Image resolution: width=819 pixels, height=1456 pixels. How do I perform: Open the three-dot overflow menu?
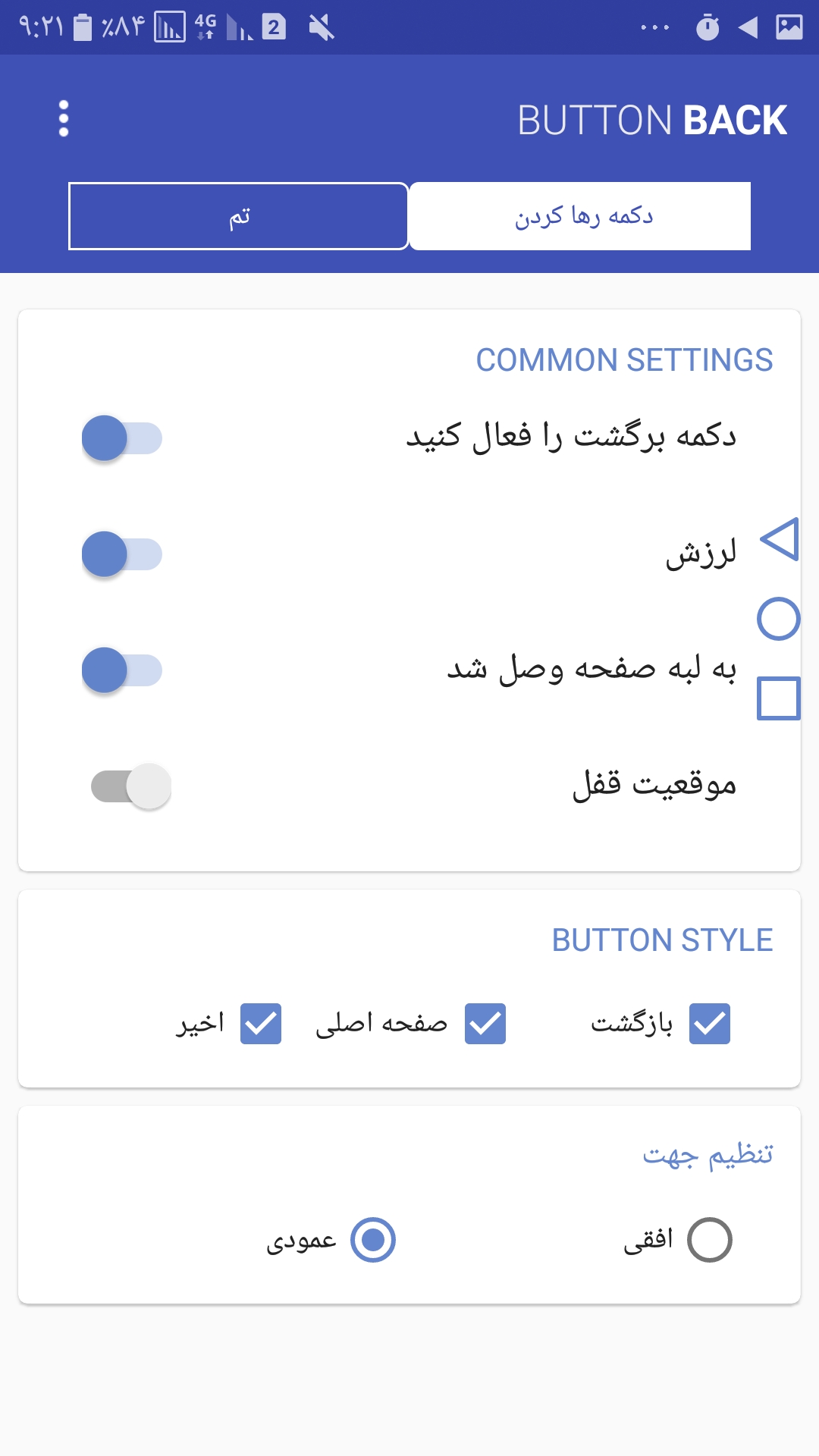coord(64,119)
